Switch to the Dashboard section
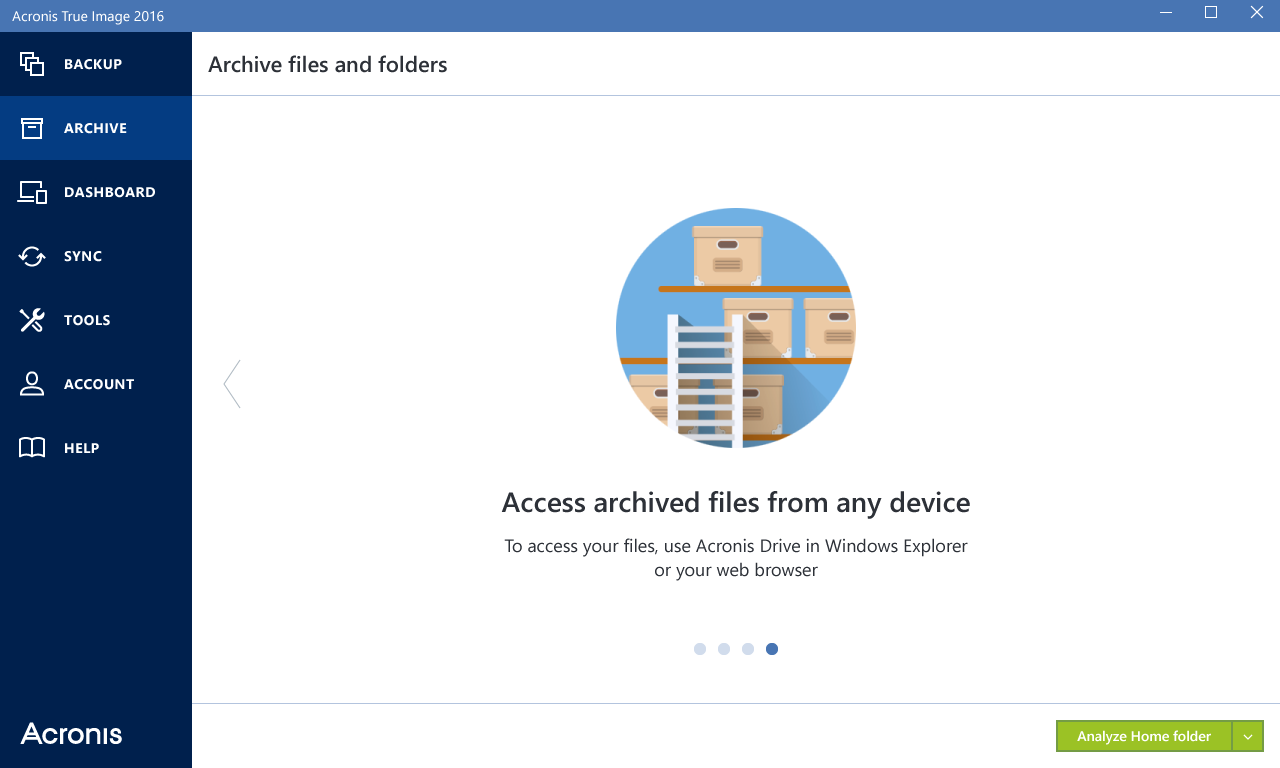The image size is (1280, 768). 109,192
